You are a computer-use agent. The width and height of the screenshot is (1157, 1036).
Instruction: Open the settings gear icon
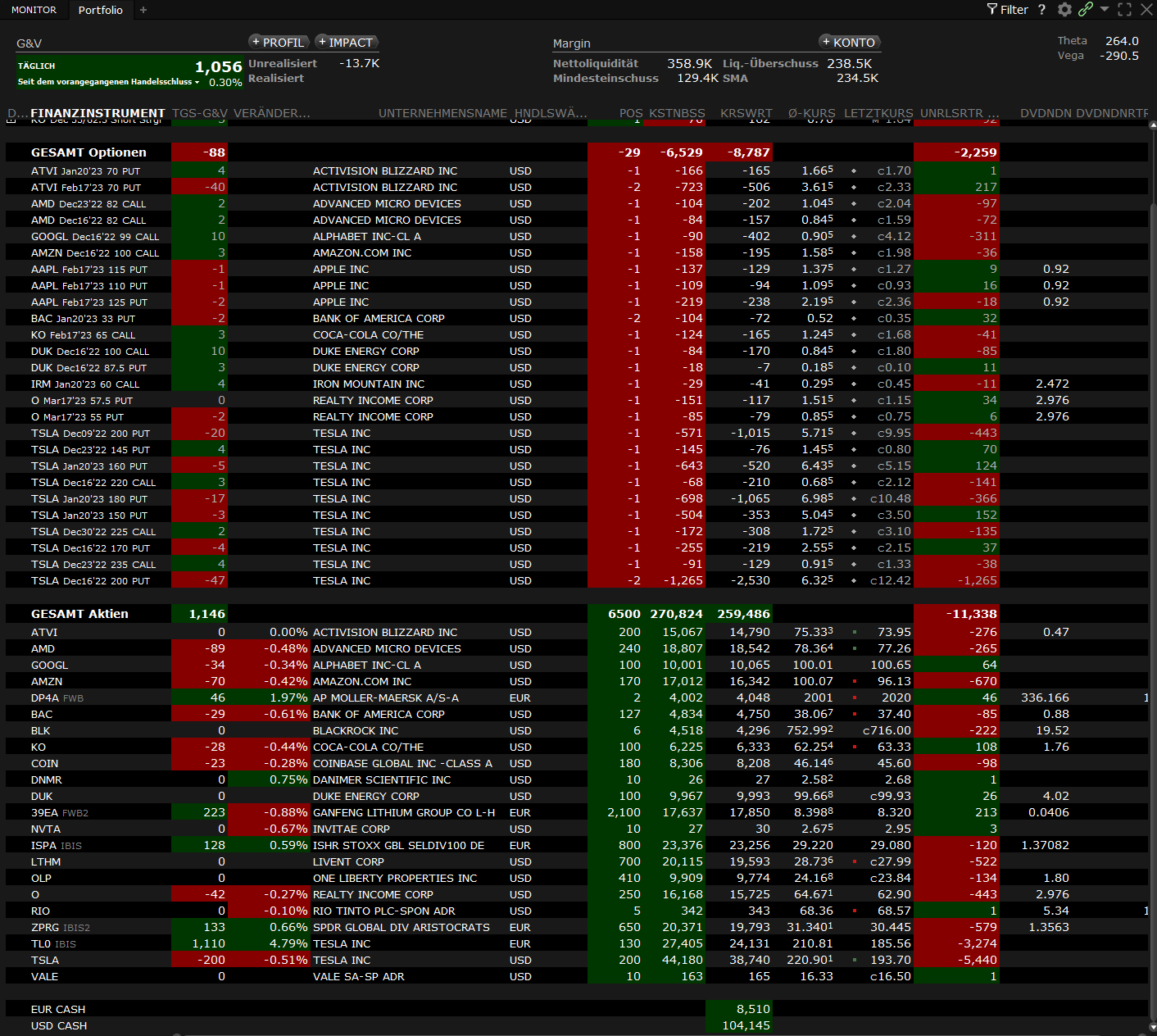[x=1064, y=10]
